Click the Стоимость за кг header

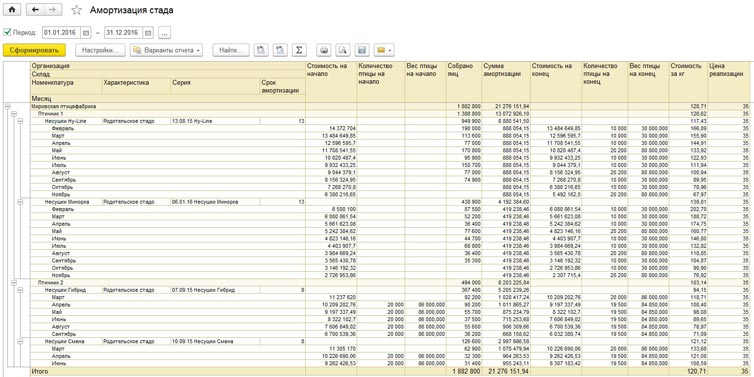pyautogui.click(x=688, y=82)
